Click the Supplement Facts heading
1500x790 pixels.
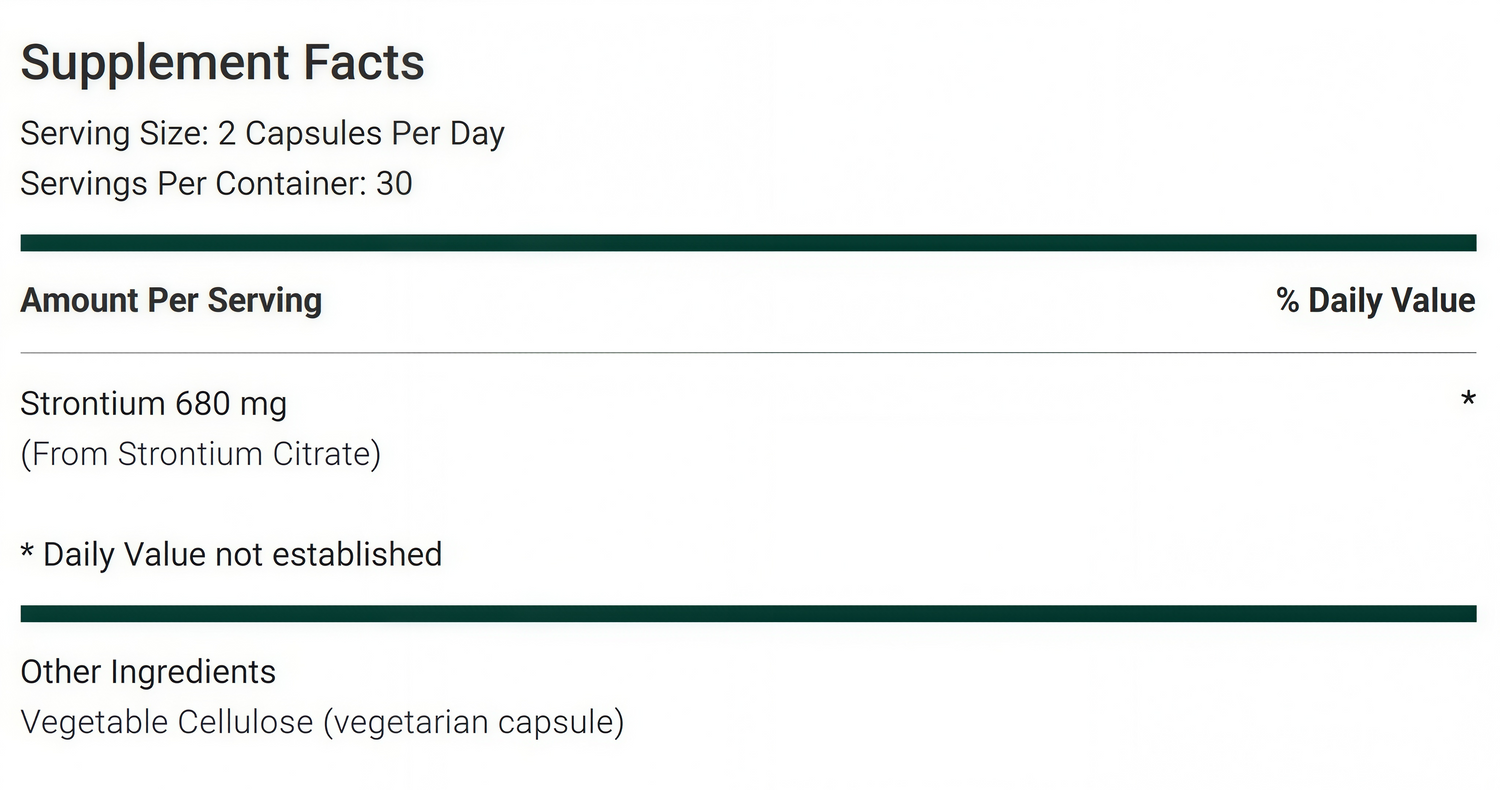222,62
